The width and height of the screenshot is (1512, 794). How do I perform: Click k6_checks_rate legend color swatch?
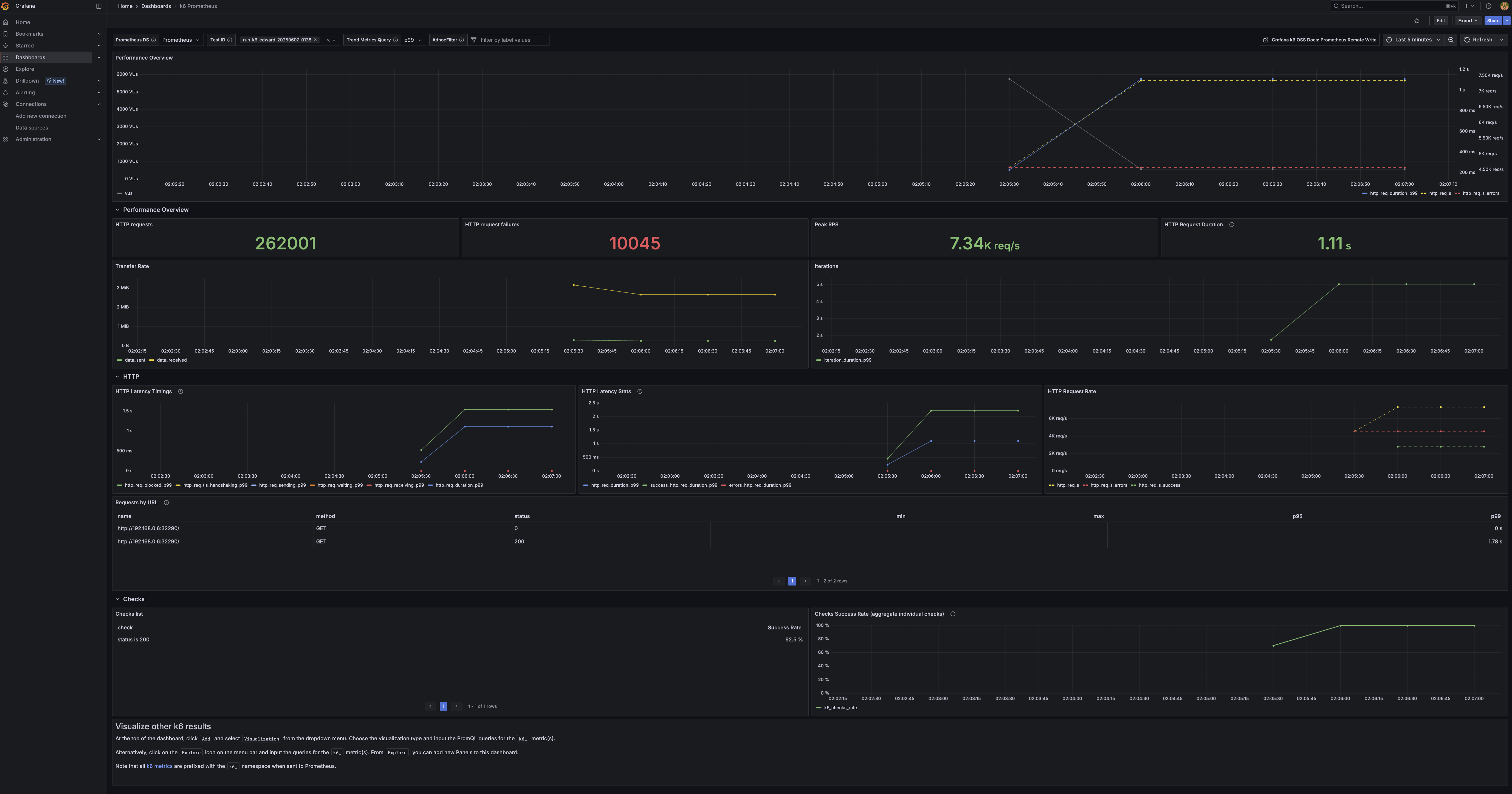pos(819,708)
